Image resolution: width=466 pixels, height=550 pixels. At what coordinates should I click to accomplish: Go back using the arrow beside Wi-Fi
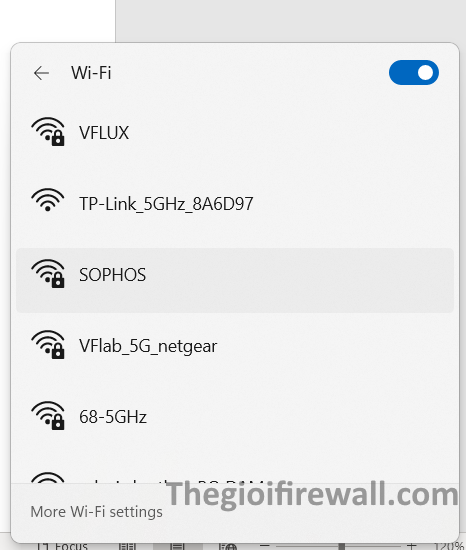(41, 73)
